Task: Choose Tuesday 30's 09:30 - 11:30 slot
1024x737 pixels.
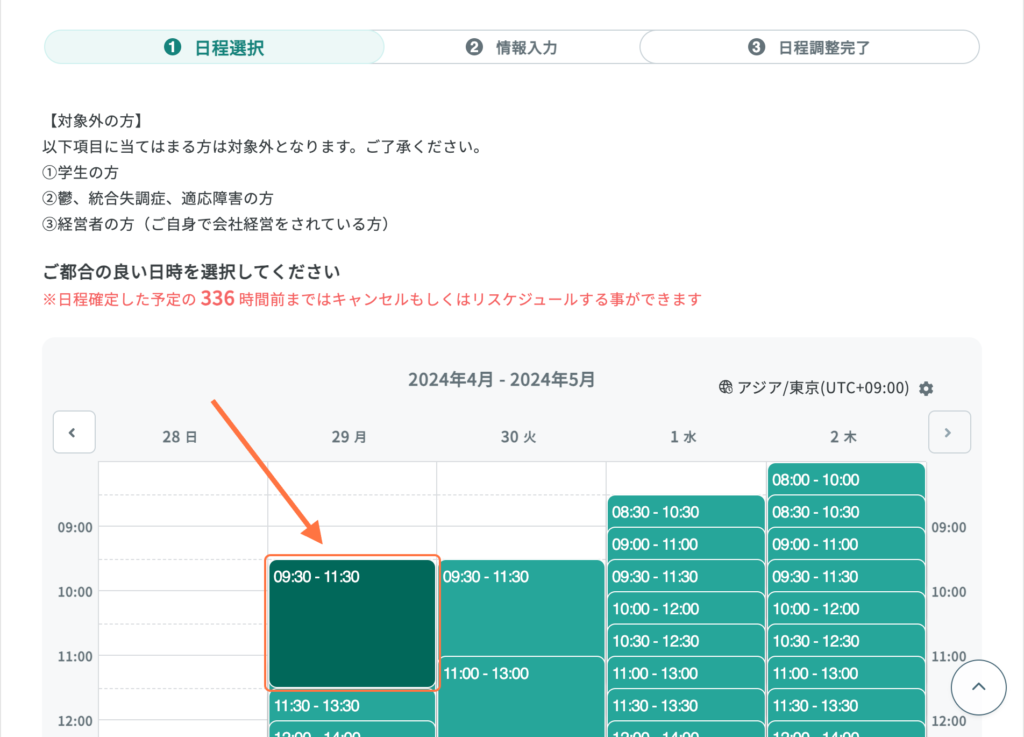Action: [x=521, y=606]
